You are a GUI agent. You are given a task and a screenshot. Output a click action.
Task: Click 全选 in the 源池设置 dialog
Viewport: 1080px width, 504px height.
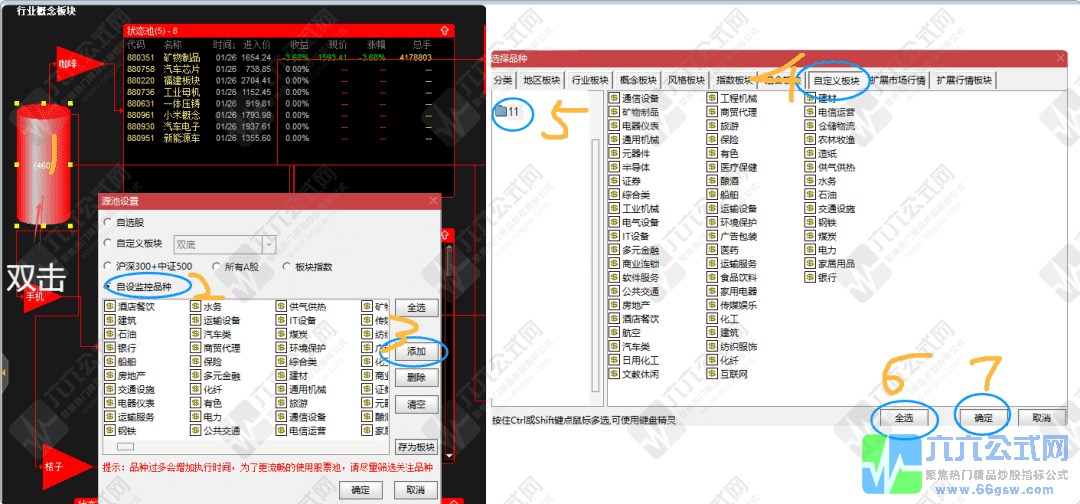[416, 308]
